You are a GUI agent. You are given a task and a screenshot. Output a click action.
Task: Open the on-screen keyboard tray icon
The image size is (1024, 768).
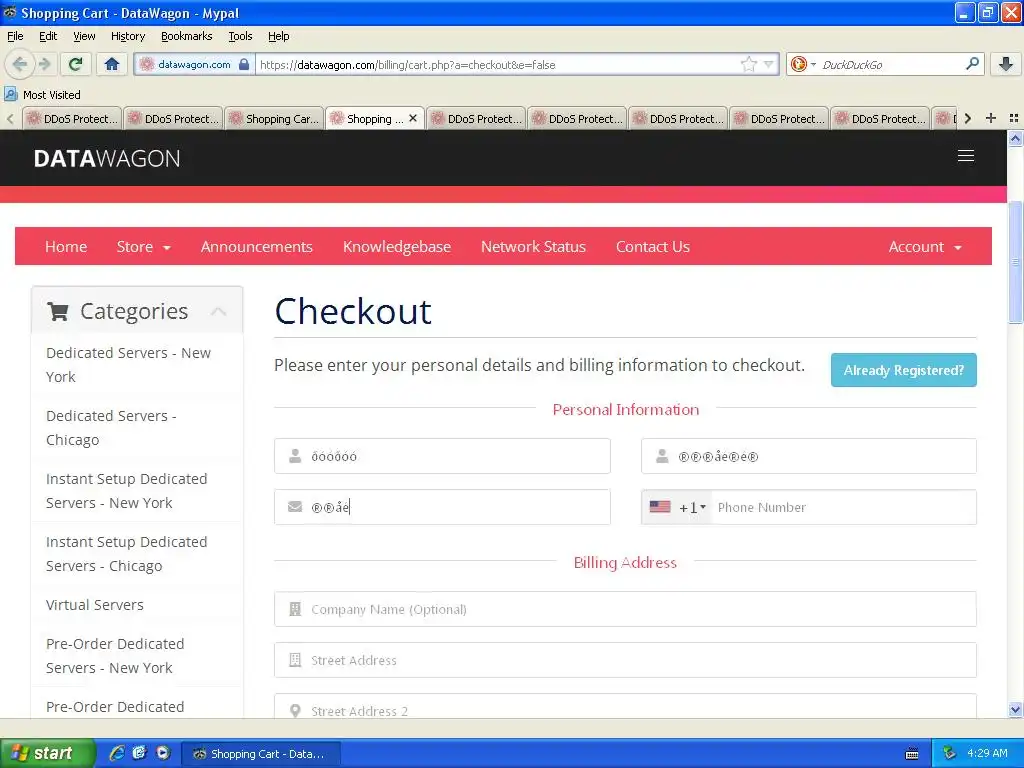click(x=912, y=754)
